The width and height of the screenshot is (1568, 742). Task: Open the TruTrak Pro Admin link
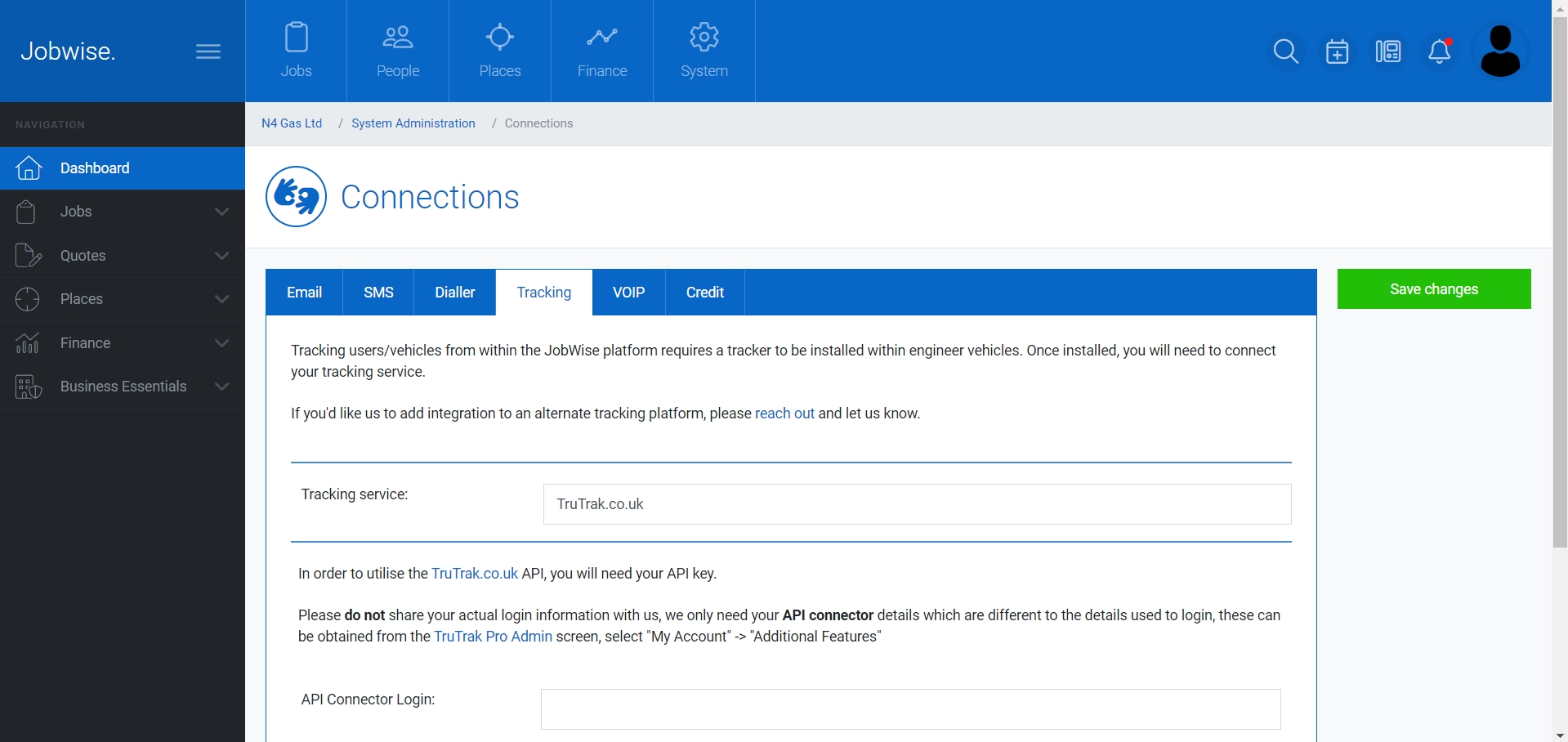(x=493, y=637)
